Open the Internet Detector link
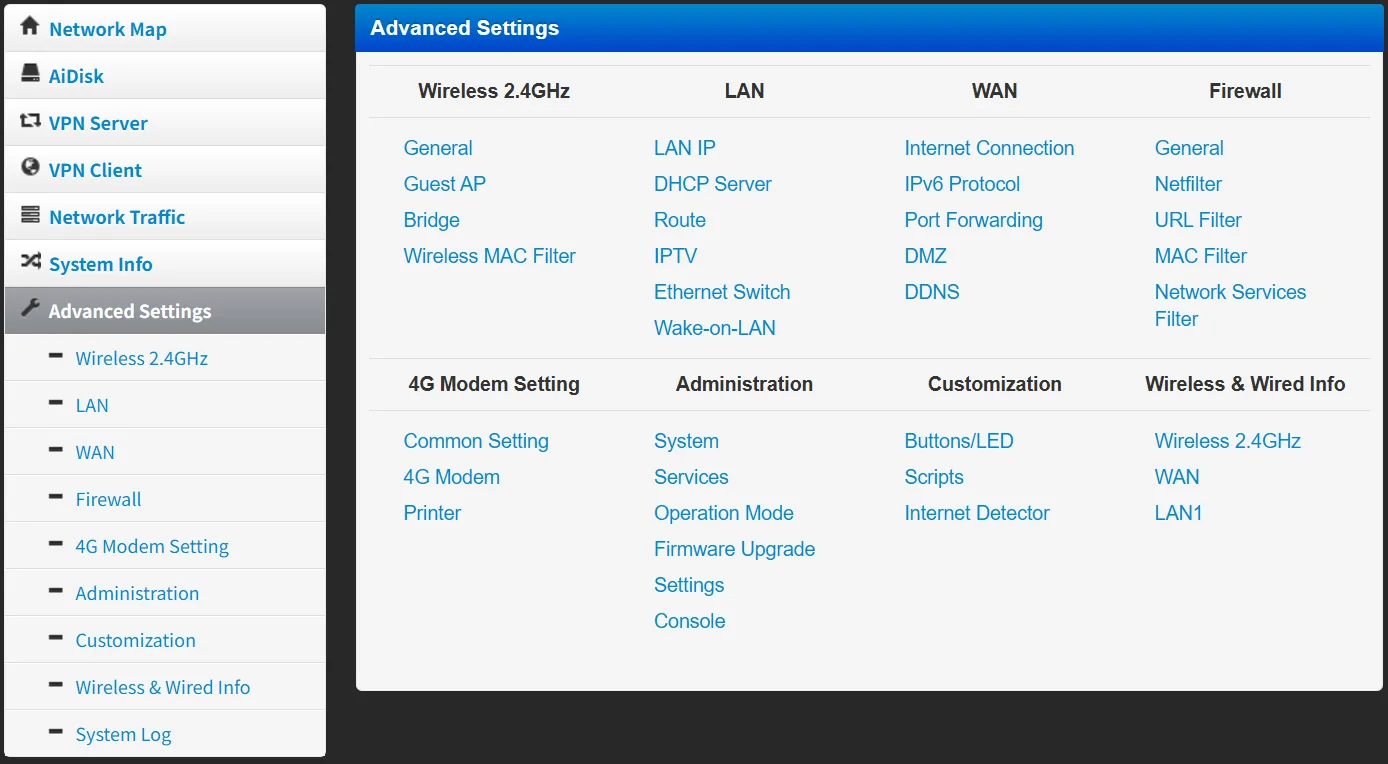 click(x=976, y=513)
